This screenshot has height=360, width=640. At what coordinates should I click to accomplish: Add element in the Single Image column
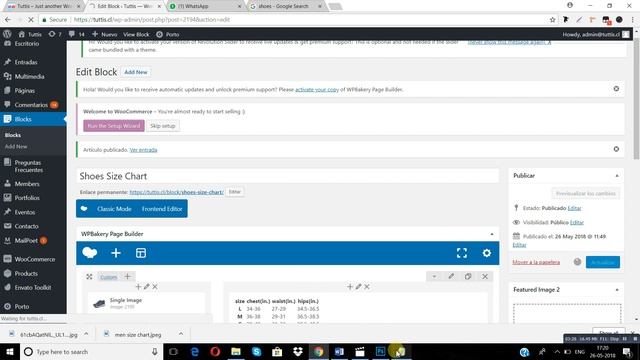(138, 287)
